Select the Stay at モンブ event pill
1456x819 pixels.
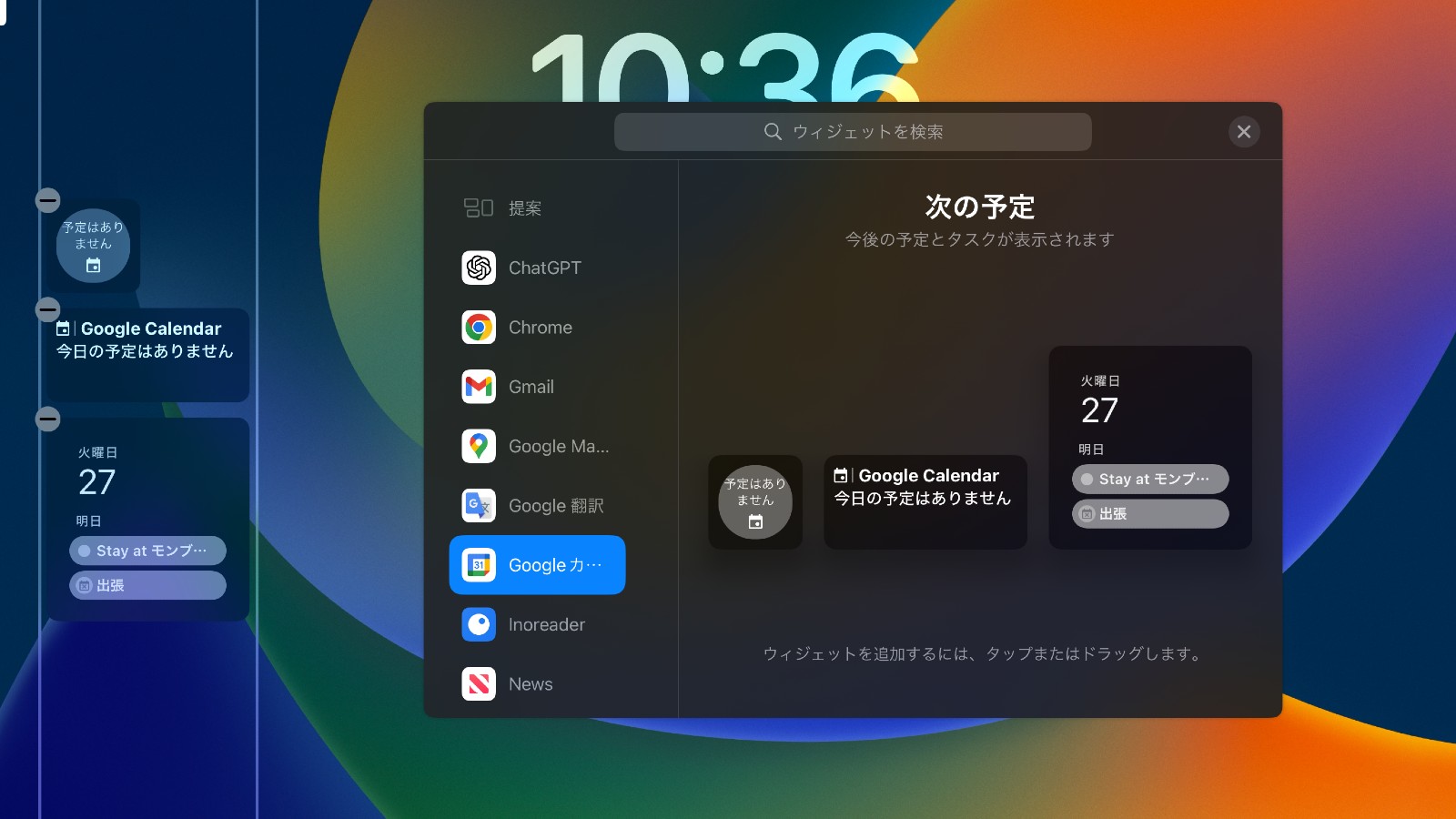click(x=147, y=550)
